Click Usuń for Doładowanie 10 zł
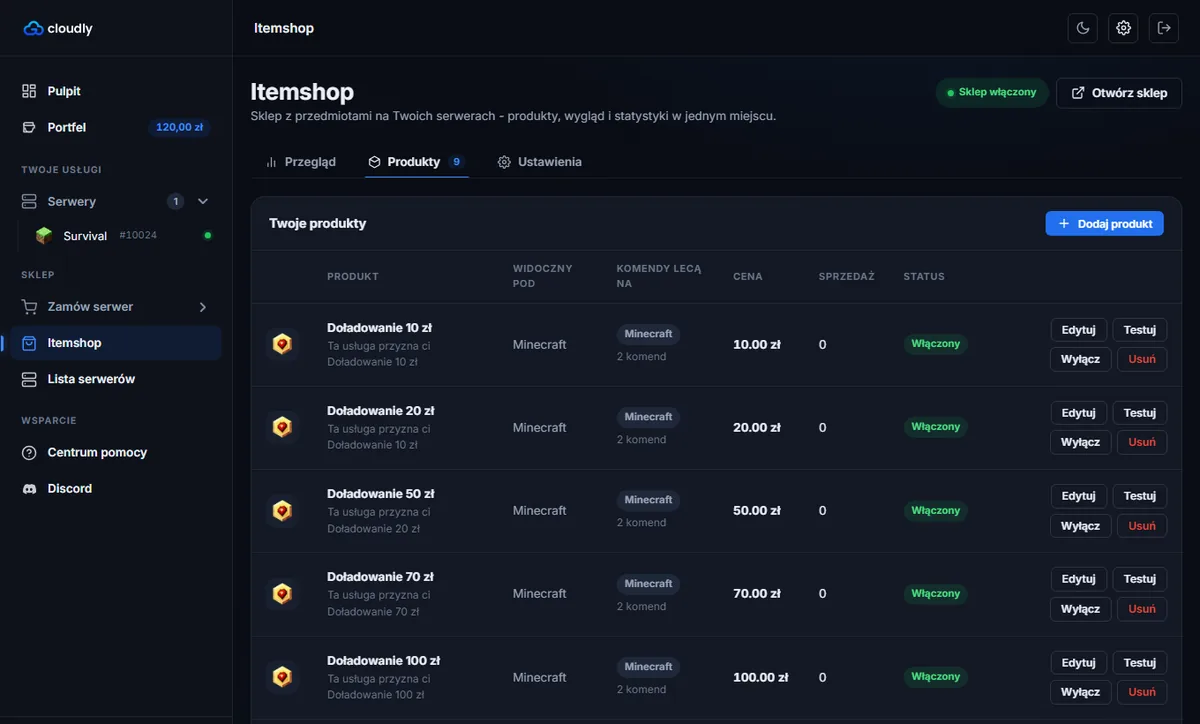Screen dimensions: 1200x724 click(x=1142, y=359)
